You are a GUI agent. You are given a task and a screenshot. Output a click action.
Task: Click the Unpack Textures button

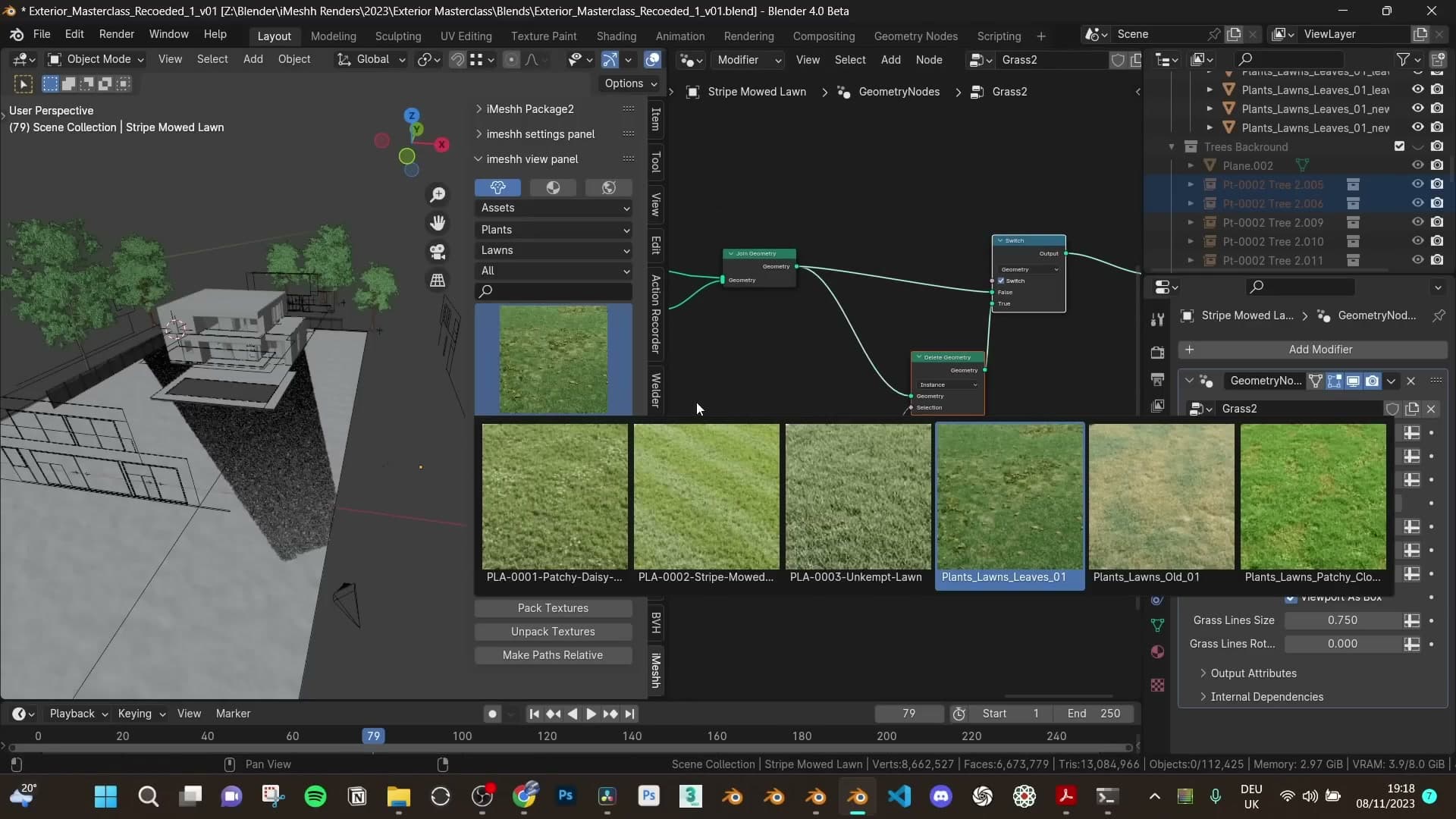pyautogui.click(x=553, y=632)
